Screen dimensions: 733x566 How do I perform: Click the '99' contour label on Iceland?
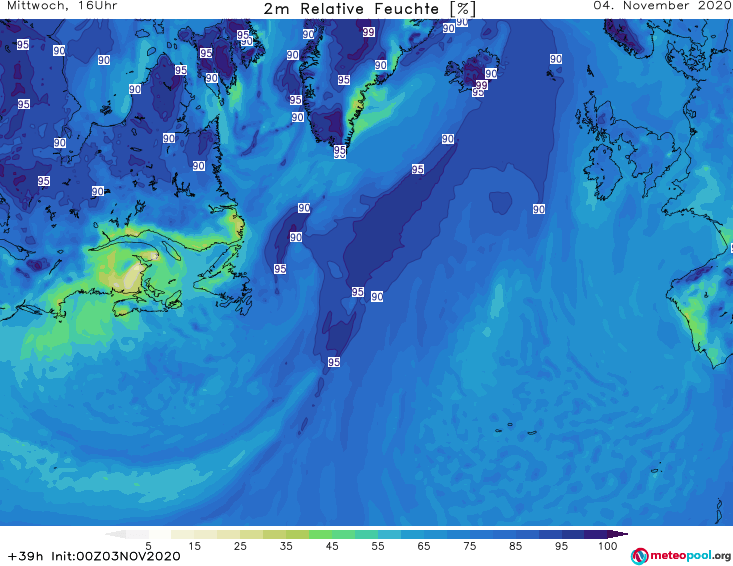(x=481, y=85)
